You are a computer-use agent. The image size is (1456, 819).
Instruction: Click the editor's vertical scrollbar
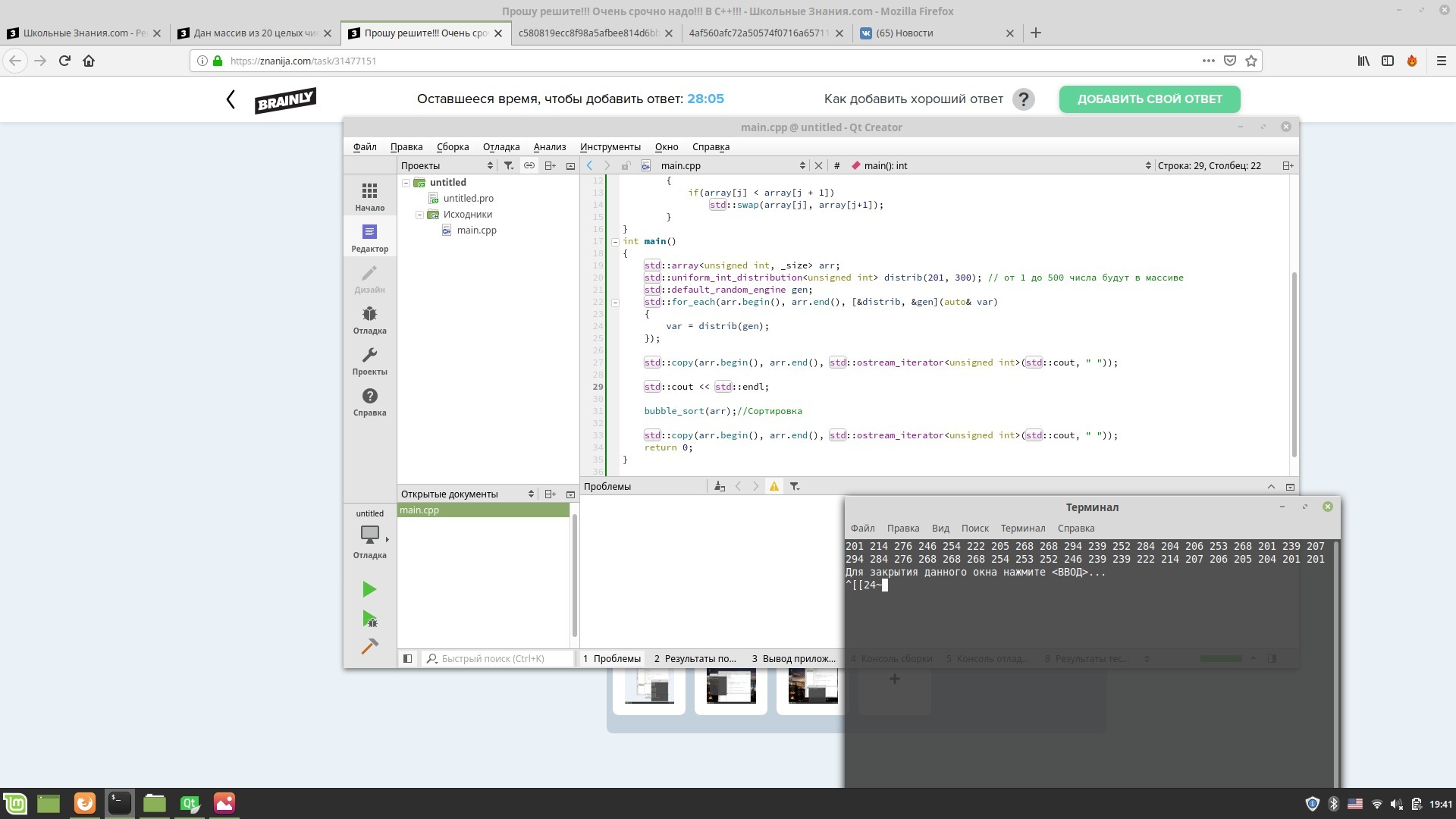1294,364
